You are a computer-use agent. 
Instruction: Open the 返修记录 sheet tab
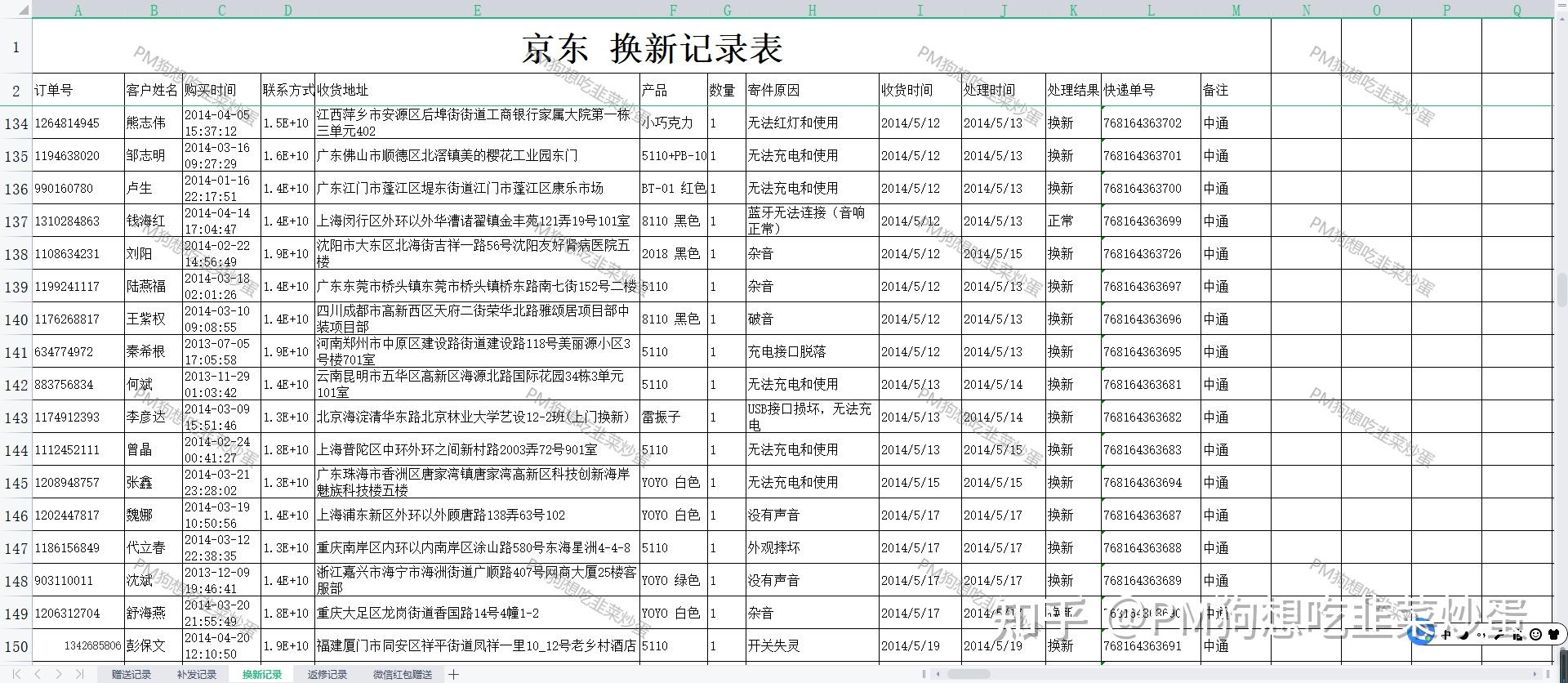[x=327, y=674]
